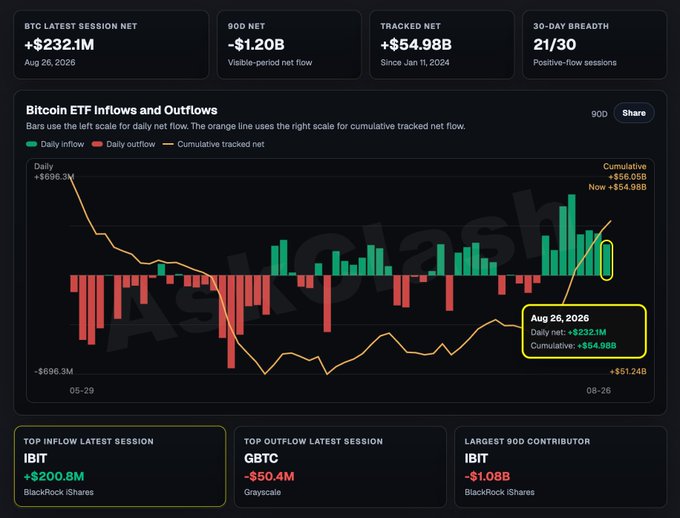This screenshot has height=518, width=680.
Task: Open the Tracked Net card
Action: [x=442, y=45]
